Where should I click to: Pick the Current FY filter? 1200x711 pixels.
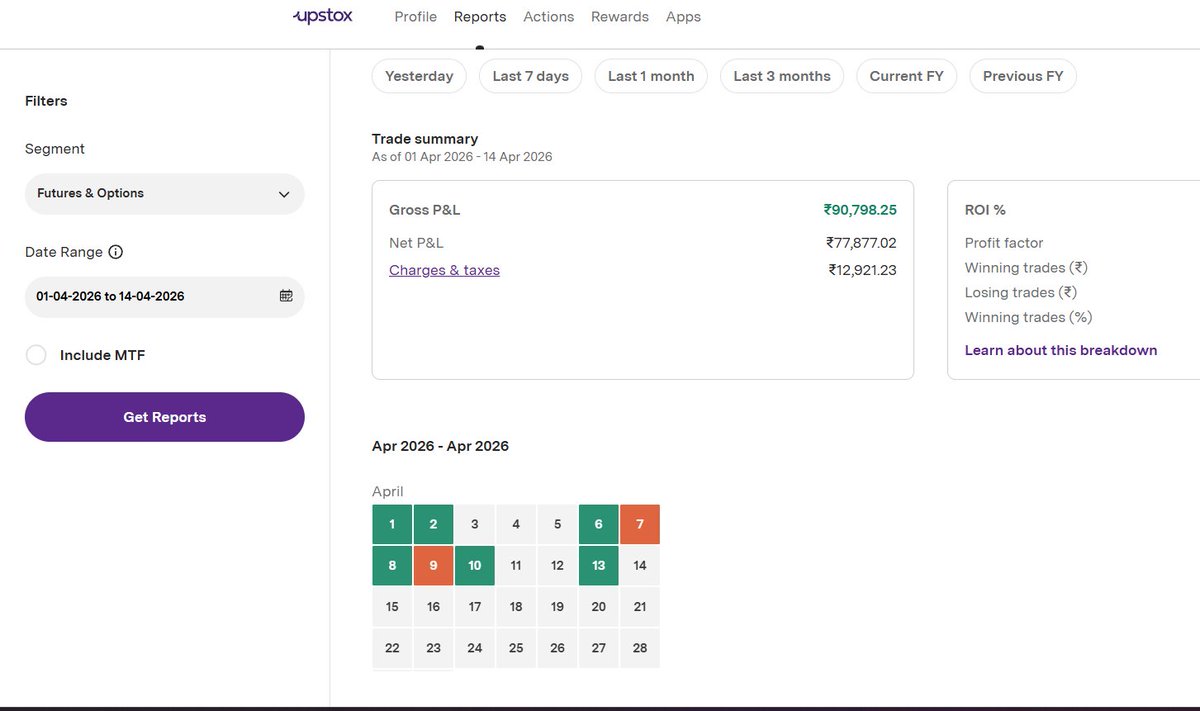907,76
